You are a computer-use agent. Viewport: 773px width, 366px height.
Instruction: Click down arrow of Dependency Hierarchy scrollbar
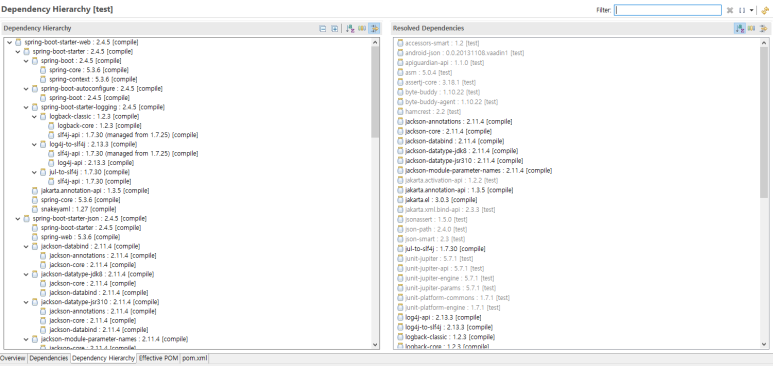[375, 345]
